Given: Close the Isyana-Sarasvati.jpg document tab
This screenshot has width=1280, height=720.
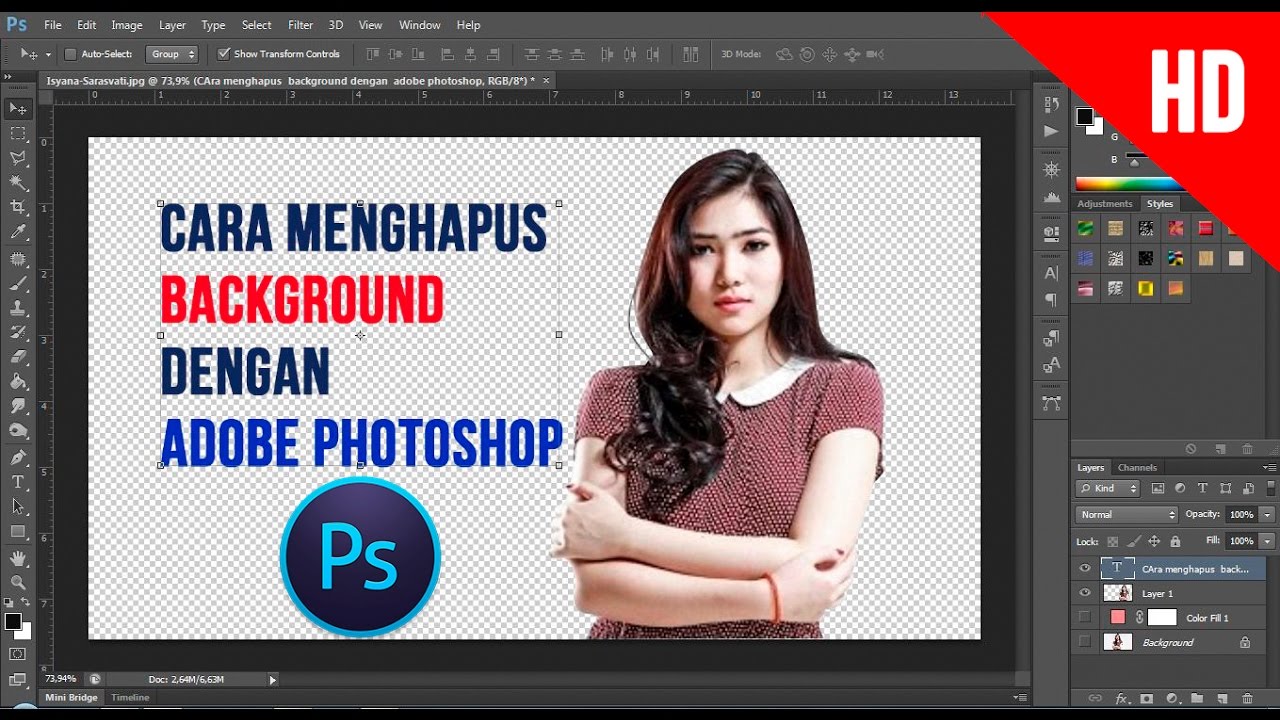Looking at the screenshot, I should [546, 80].
